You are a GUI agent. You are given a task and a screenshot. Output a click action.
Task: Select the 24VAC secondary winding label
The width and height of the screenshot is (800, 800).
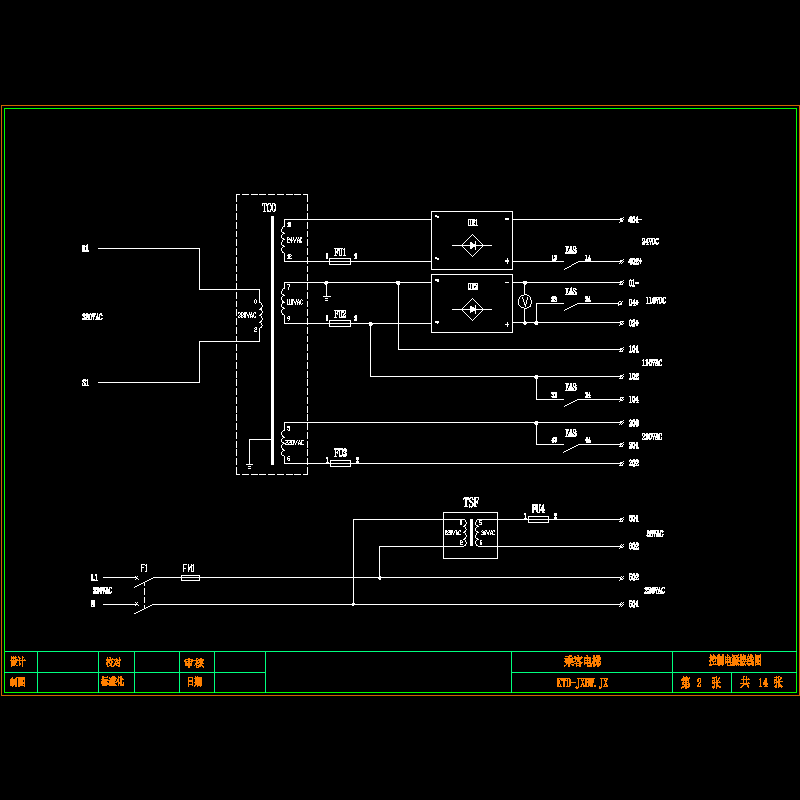(x=294, y=240)
